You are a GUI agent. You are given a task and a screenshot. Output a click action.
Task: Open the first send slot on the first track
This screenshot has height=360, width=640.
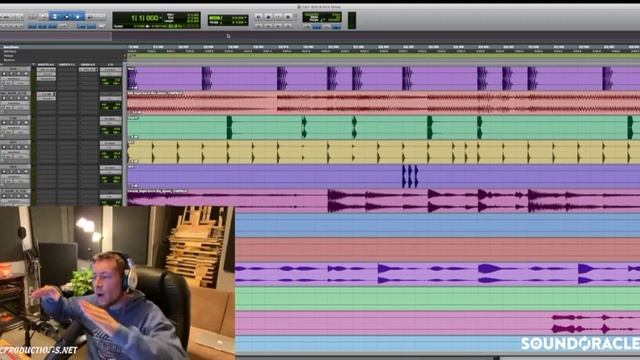coord(88,69)
